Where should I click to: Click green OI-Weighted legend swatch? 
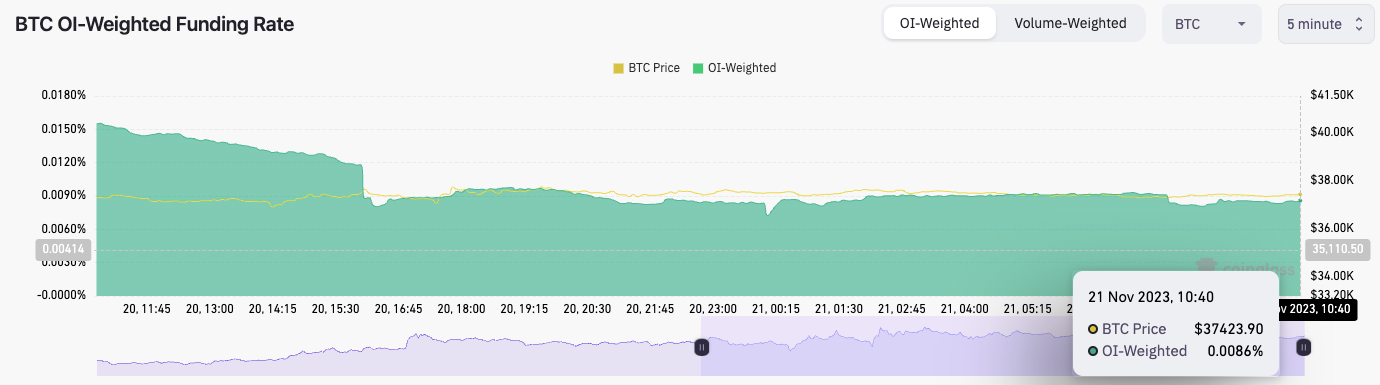pos(698,68)
